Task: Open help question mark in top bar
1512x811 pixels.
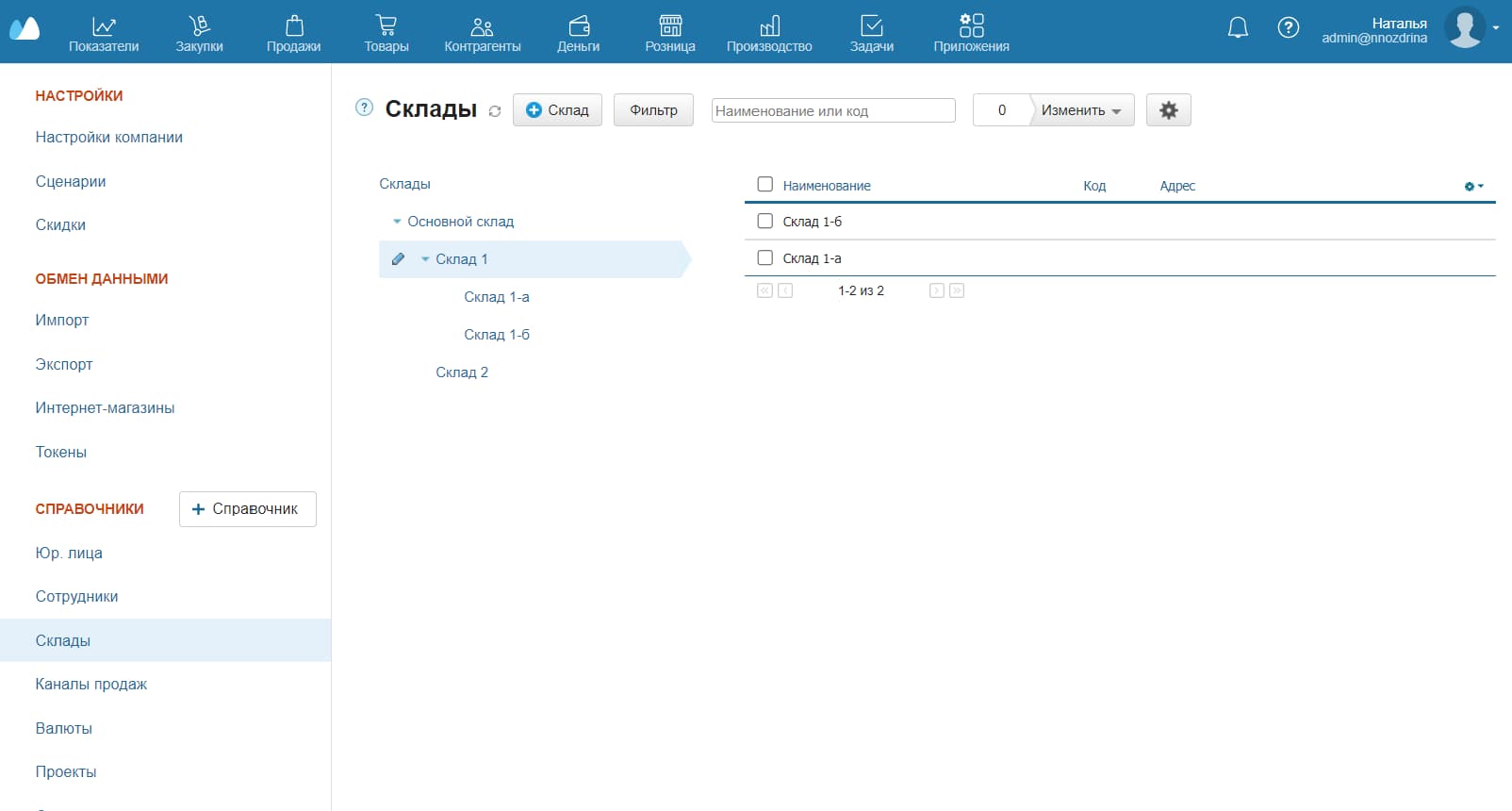Action: coord(1288,28)
